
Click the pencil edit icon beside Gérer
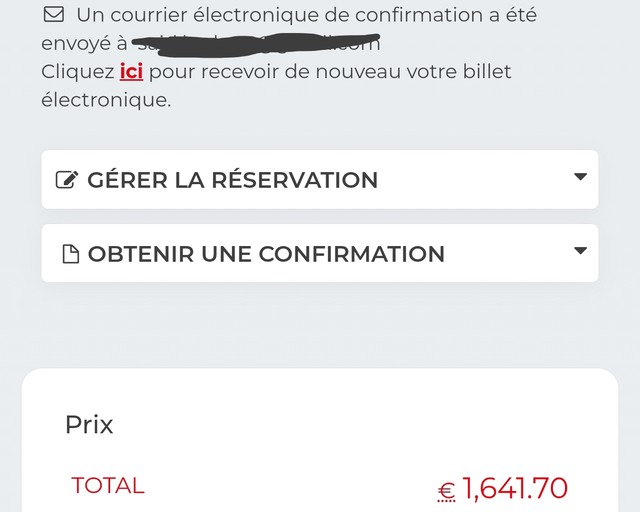tap(67, 180)
